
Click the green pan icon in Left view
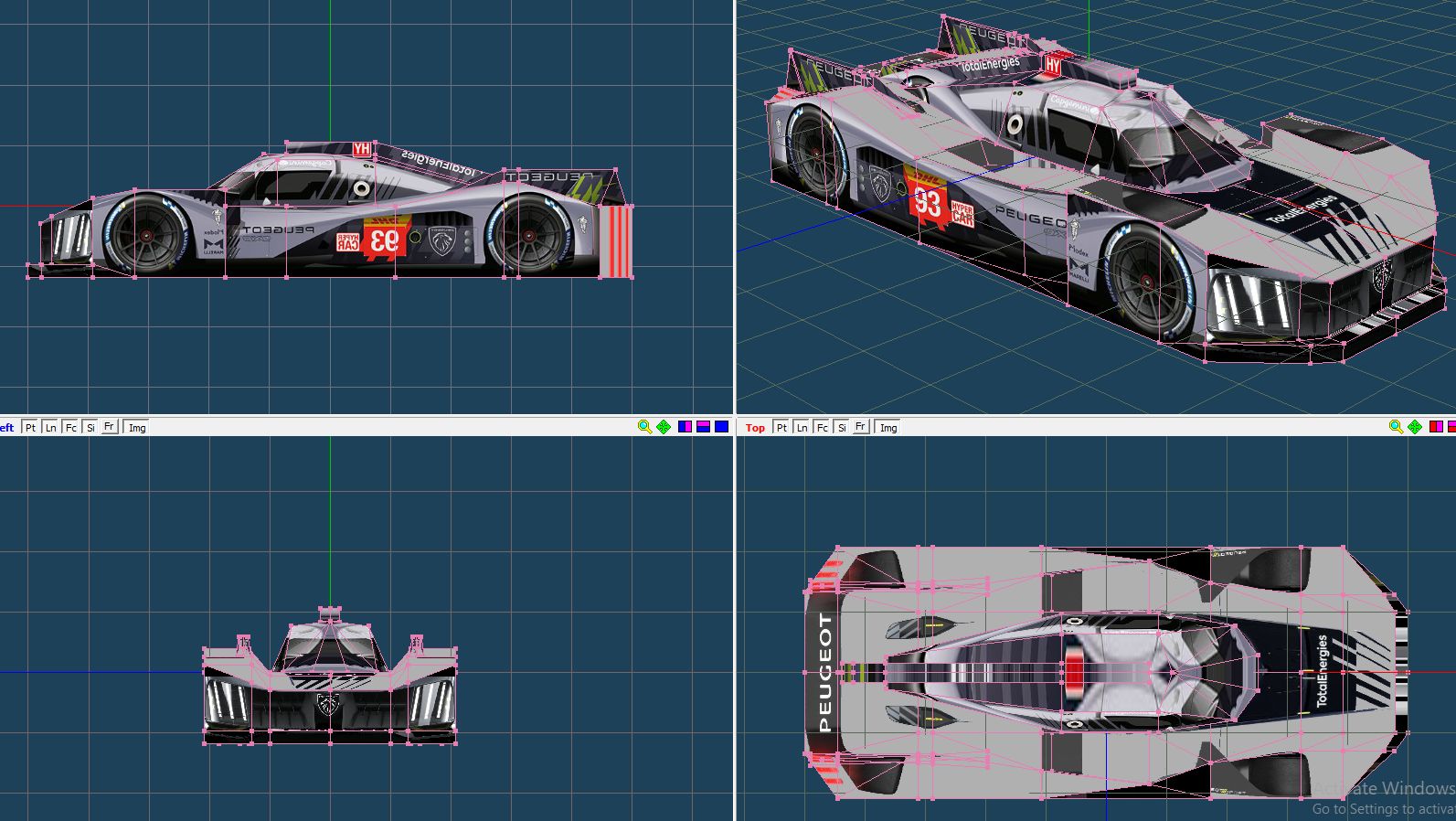664,427
